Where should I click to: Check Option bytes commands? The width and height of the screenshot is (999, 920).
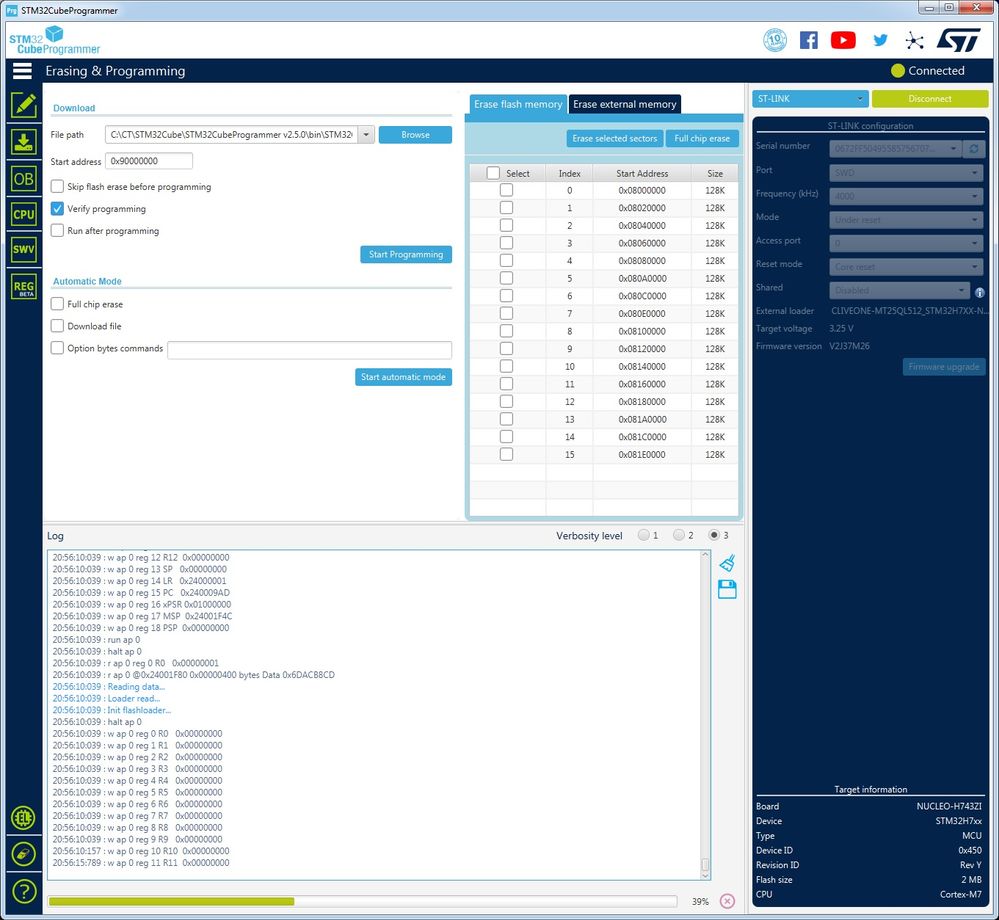click(x=57, y=347)
